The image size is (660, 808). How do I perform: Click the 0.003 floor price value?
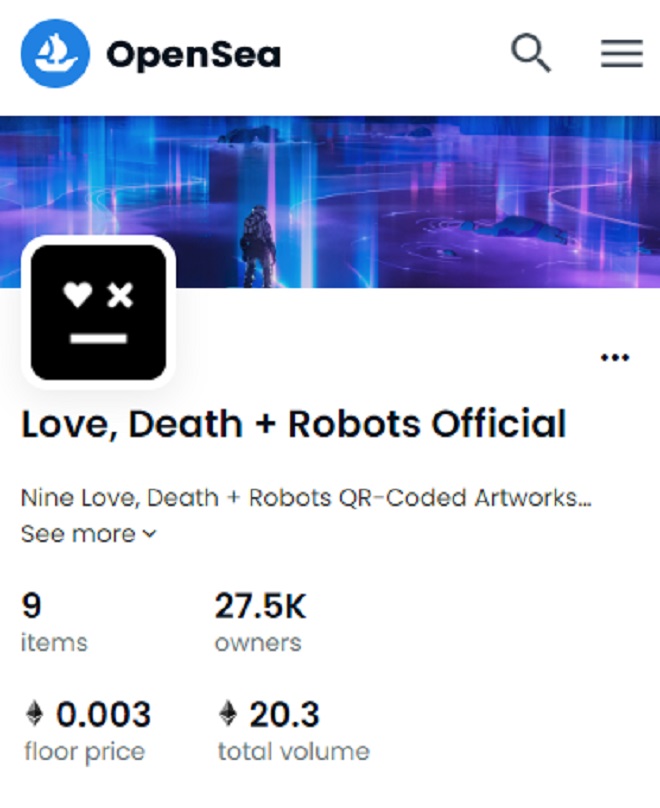pos(103,715)
